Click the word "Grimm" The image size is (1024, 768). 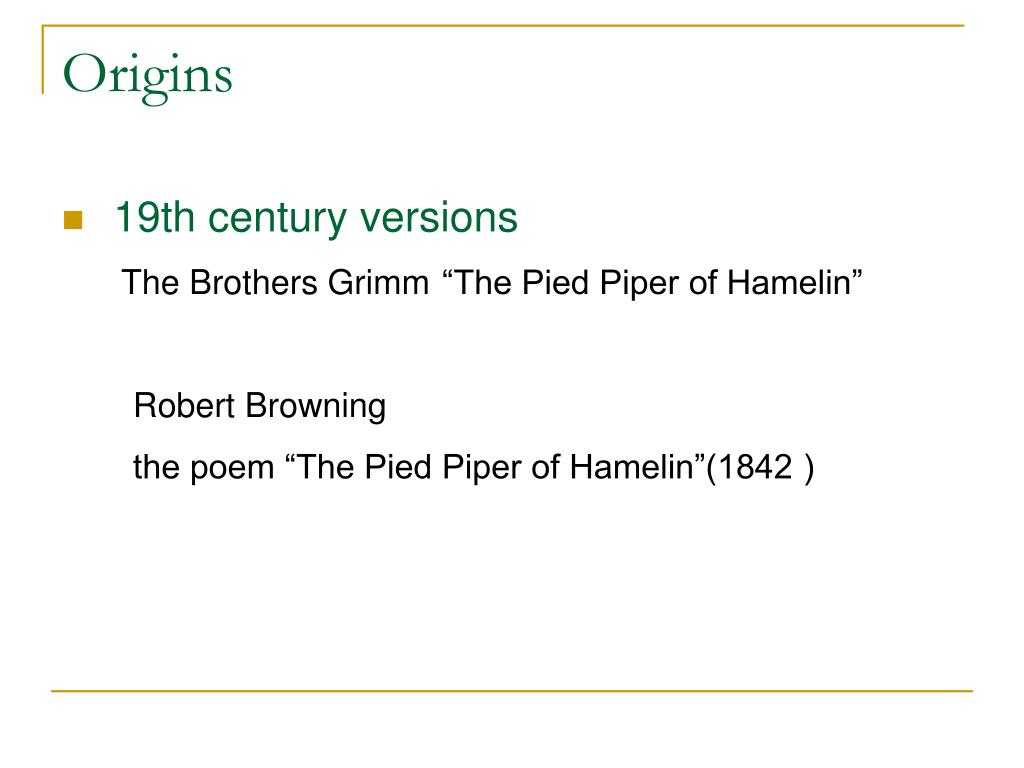[x=378, y=283]
